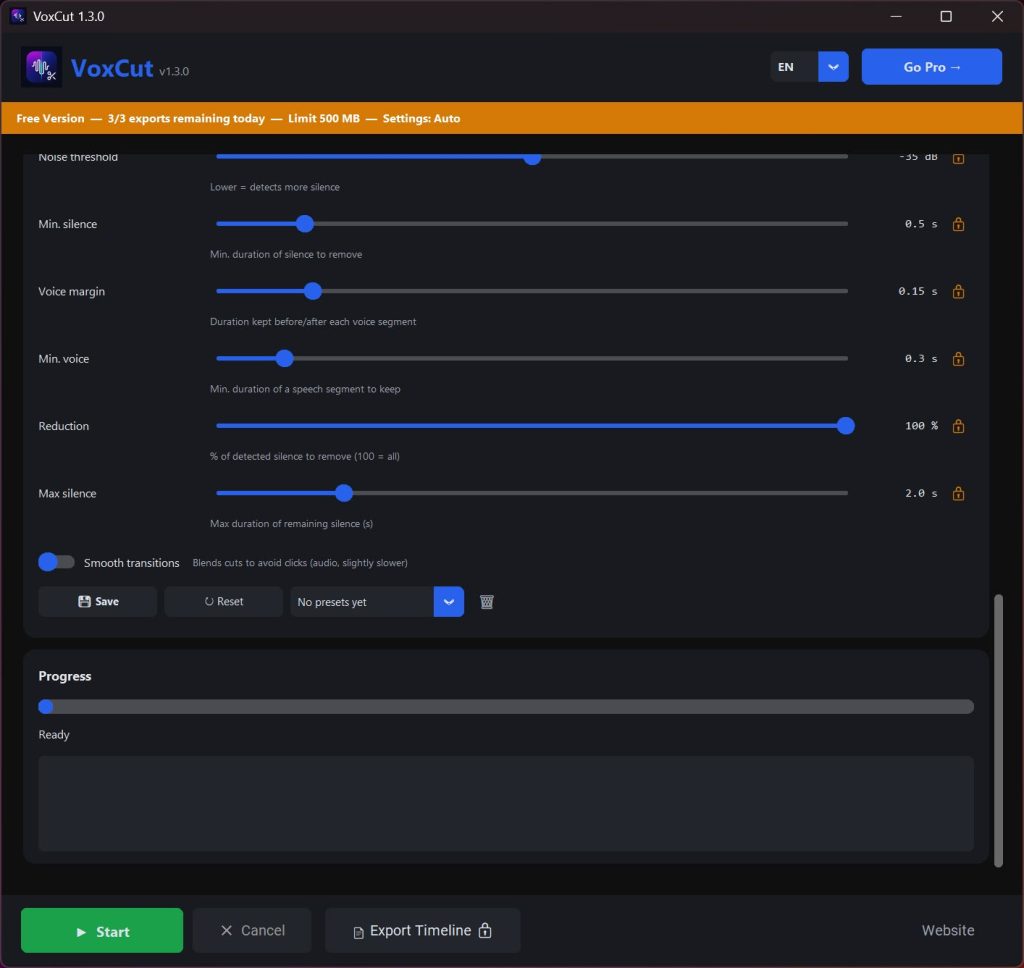1024x968 pixels.
Task: Click 'Lower = detects more silence' hint
Action: pyautogui.click(x=274, y=187)
